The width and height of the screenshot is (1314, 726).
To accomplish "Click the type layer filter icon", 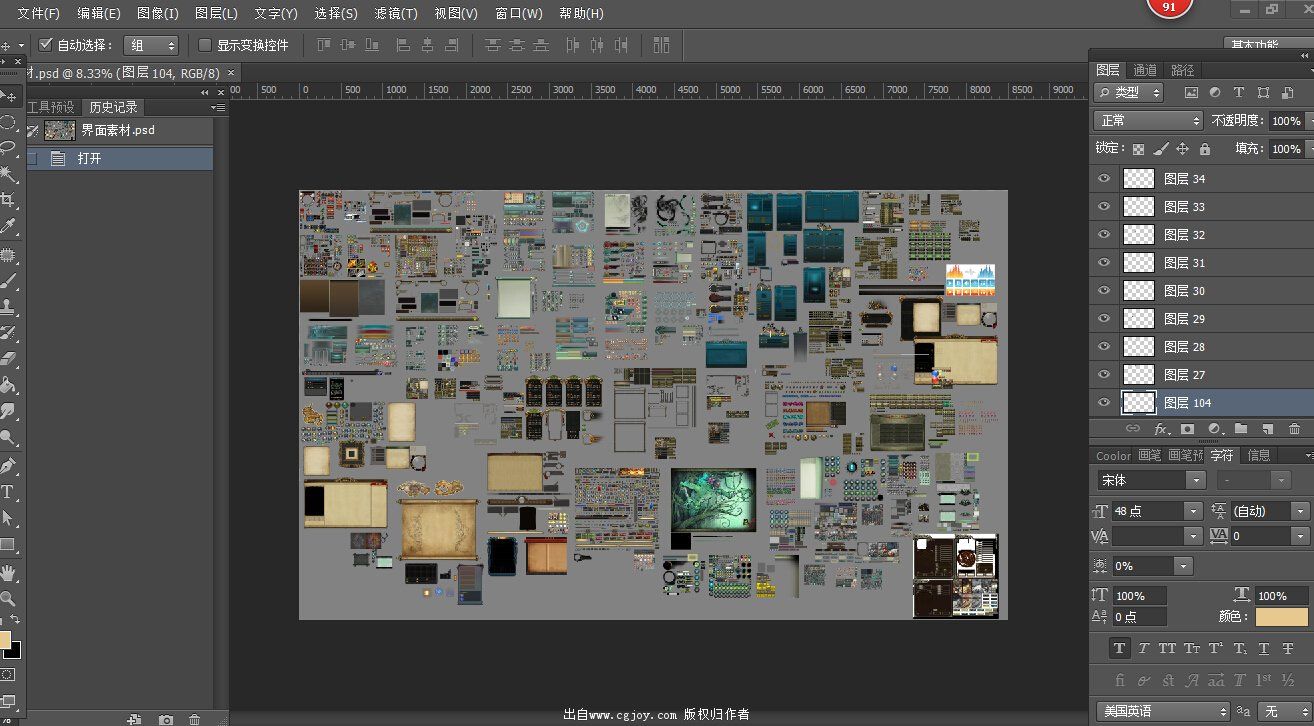I will click(x=1239, y=92).
